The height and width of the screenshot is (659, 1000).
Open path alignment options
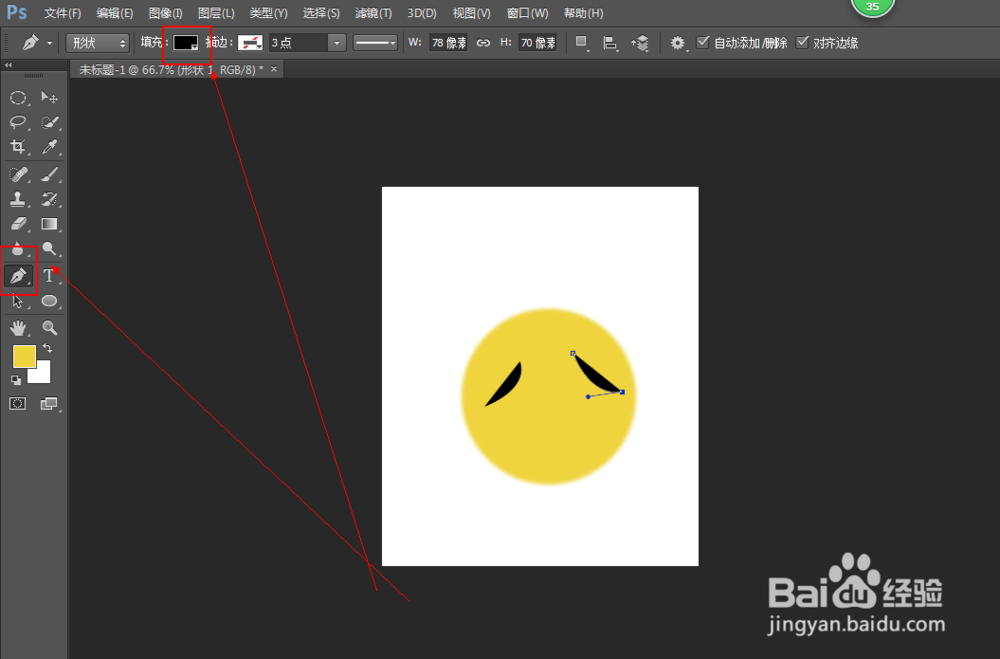point(610,43)
